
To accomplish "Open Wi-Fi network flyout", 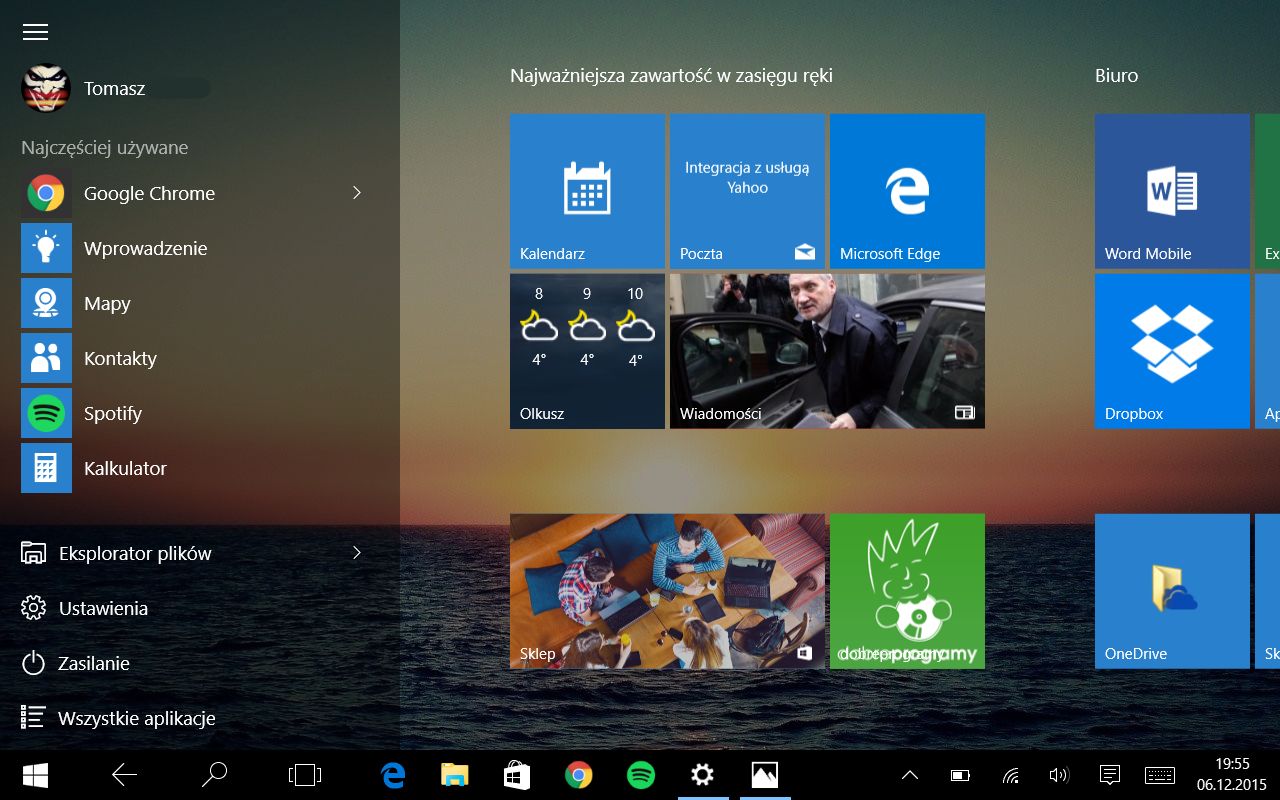I will click(x=1011, y=775).
